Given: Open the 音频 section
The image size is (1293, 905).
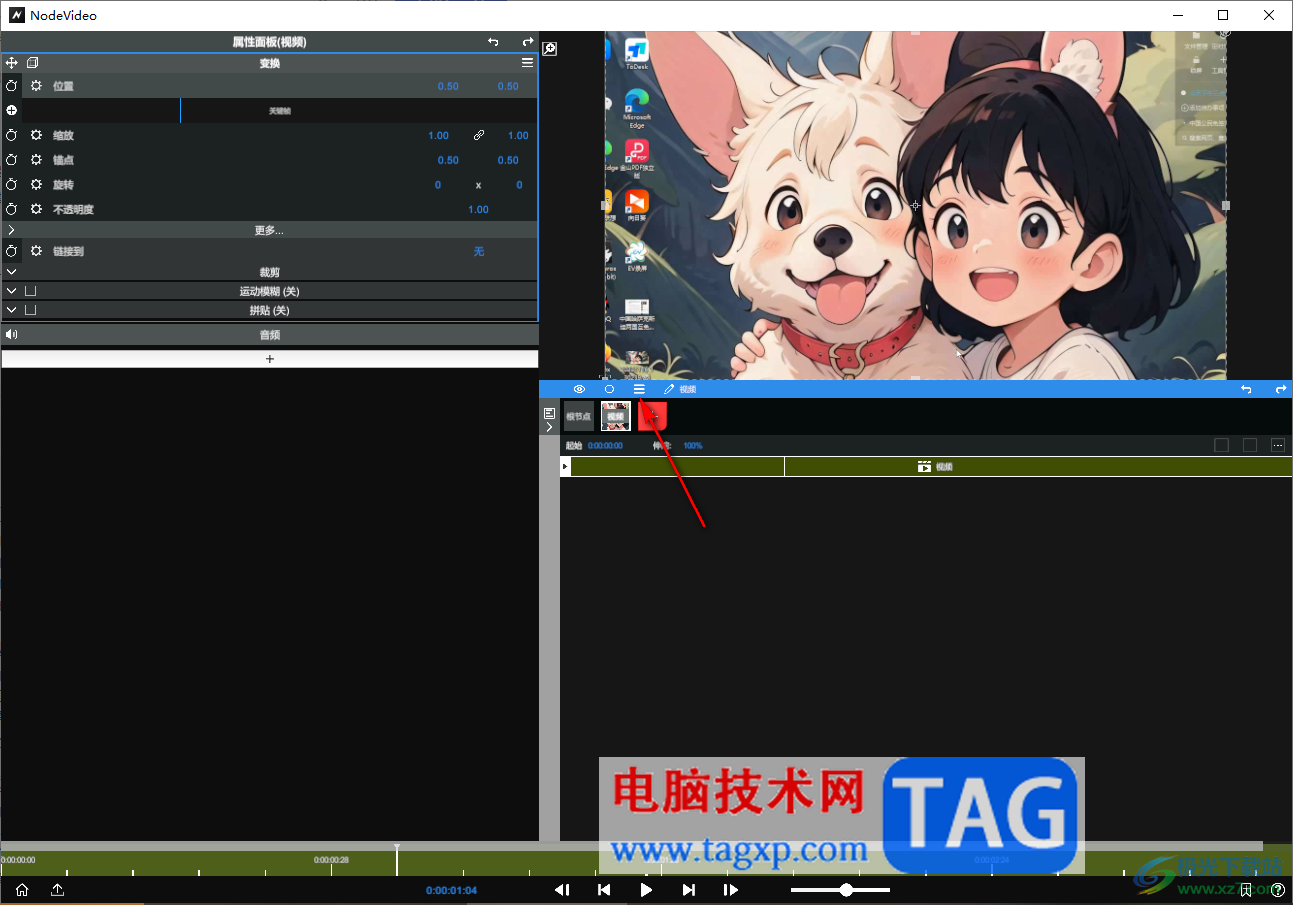Looking at the screenshot, I should (x=269, y=335).
